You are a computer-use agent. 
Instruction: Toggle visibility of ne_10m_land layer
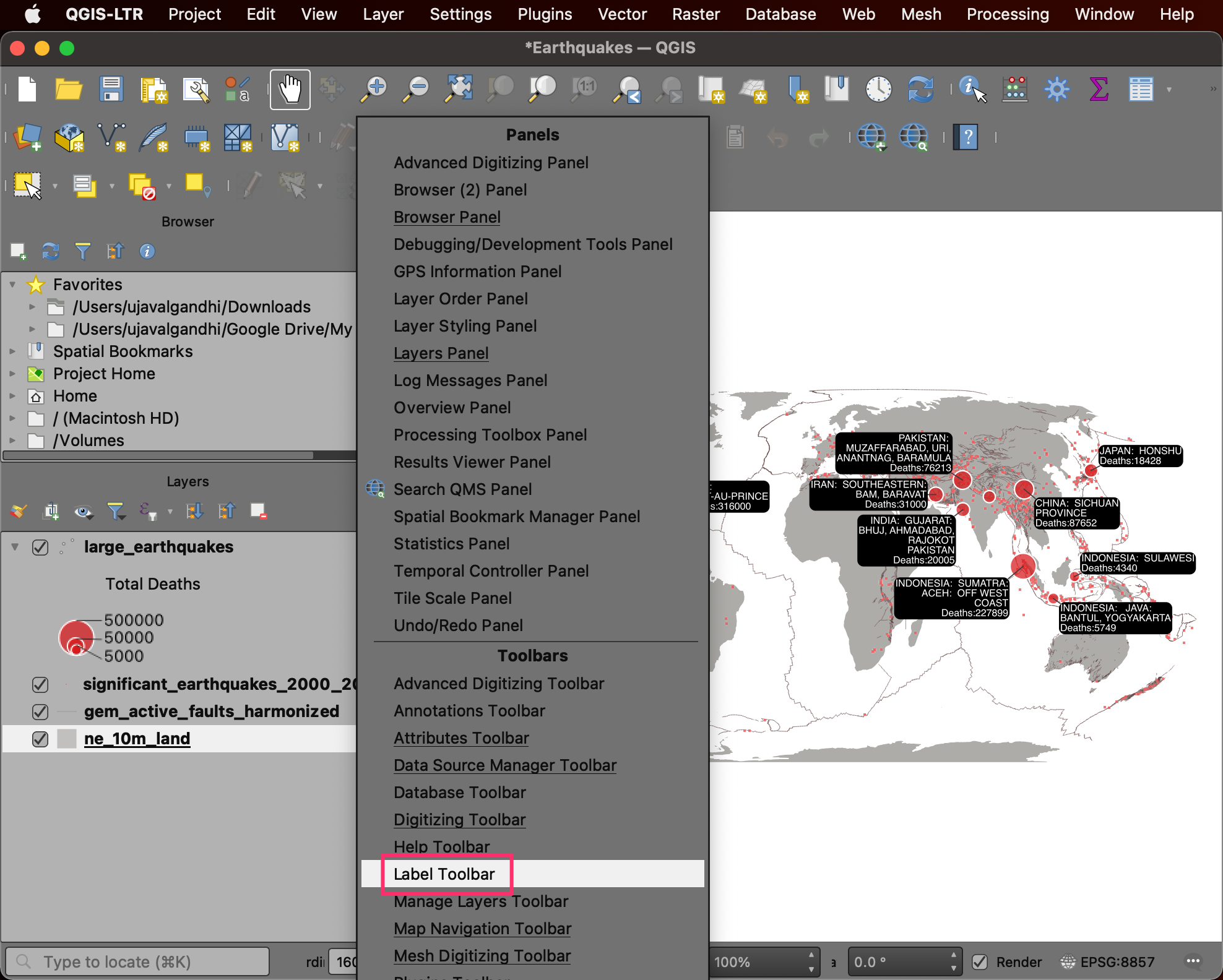pos(40,739)
